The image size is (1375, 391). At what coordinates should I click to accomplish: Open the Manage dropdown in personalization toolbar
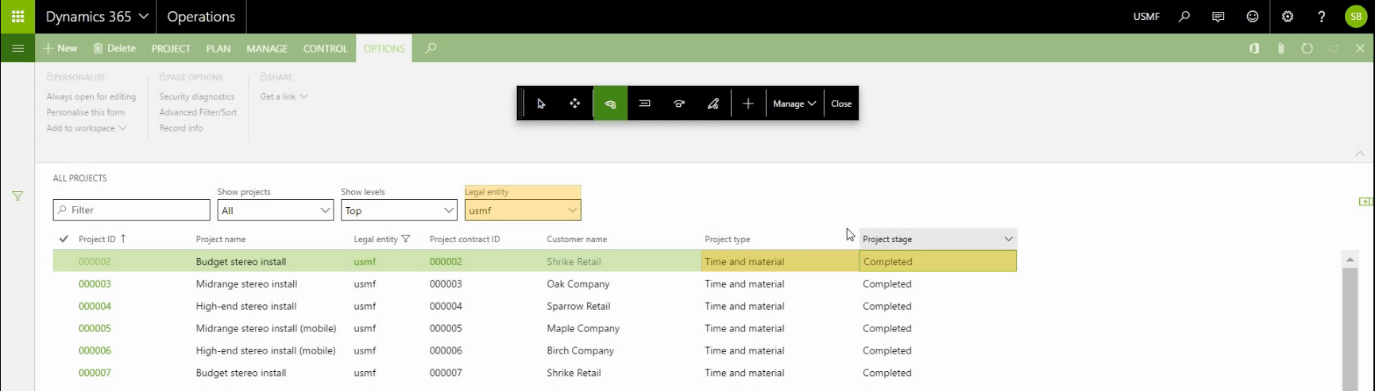795,103
